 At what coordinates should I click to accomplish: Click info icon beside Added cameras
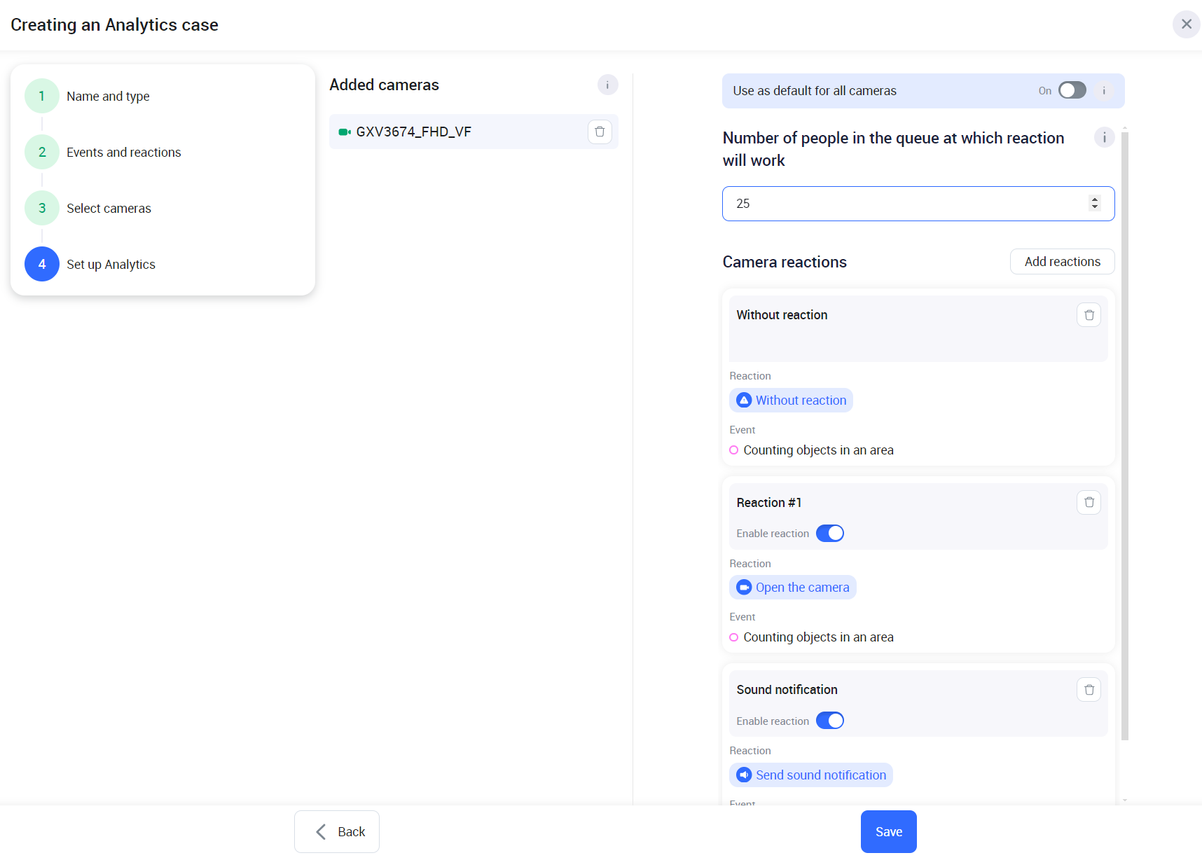607,85
